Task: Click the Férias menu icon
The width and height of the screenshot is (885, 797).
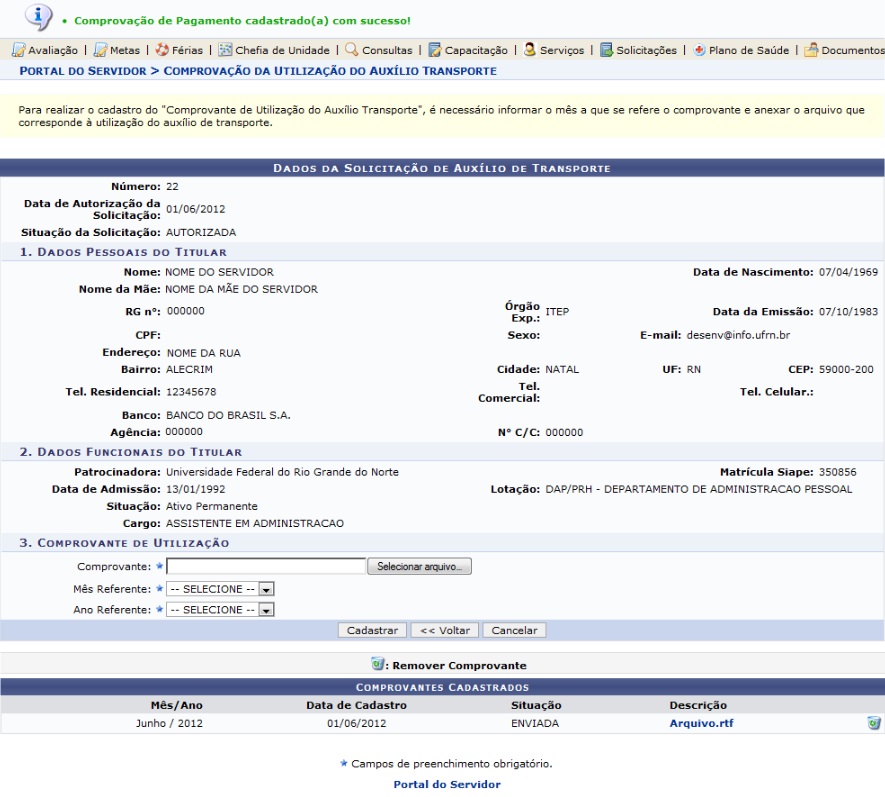Action: pyautogui.click(x=162, y=50)
